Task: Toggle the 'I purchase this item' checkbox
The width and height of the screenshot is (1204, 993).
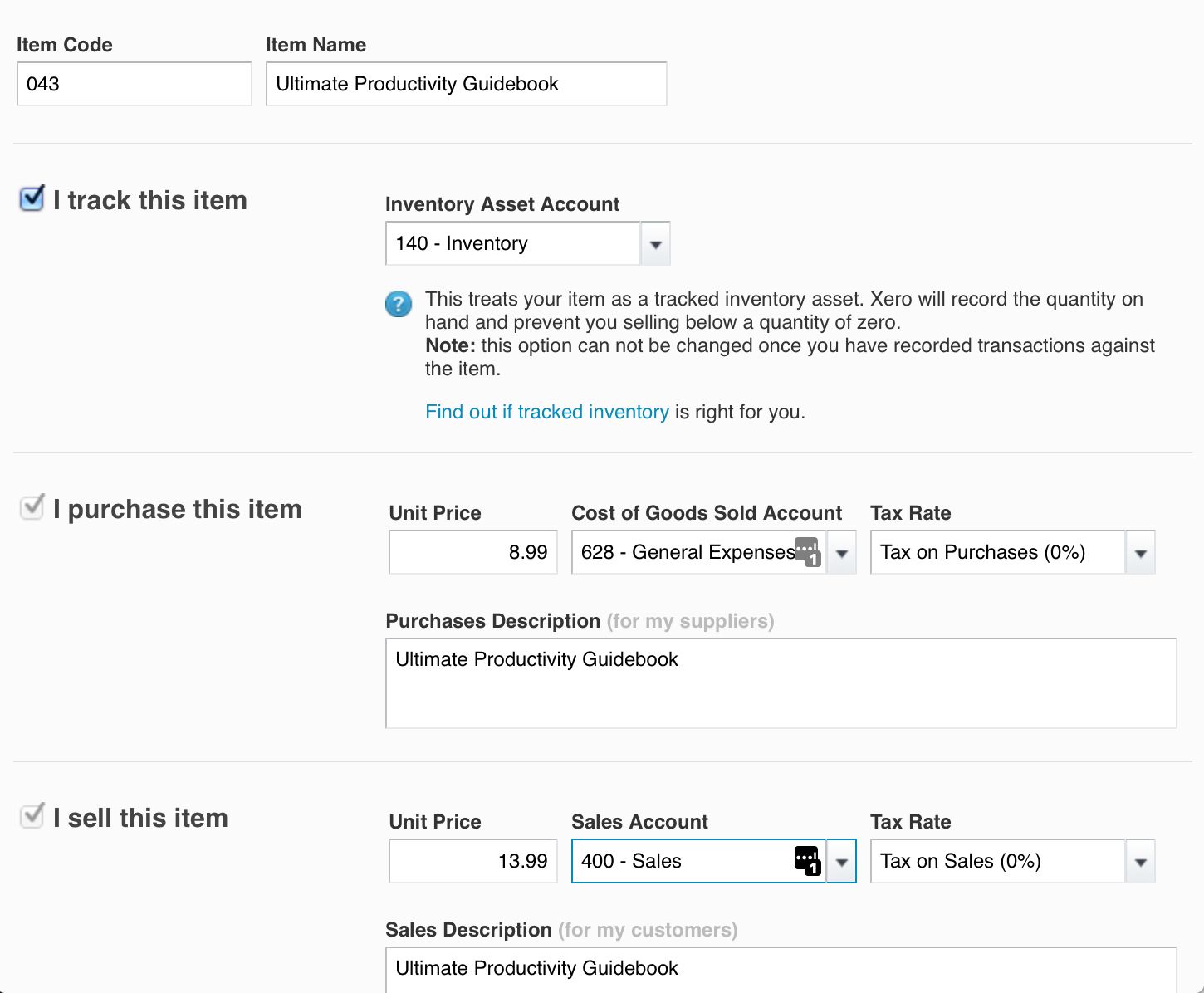Action: tap(32, 507)
